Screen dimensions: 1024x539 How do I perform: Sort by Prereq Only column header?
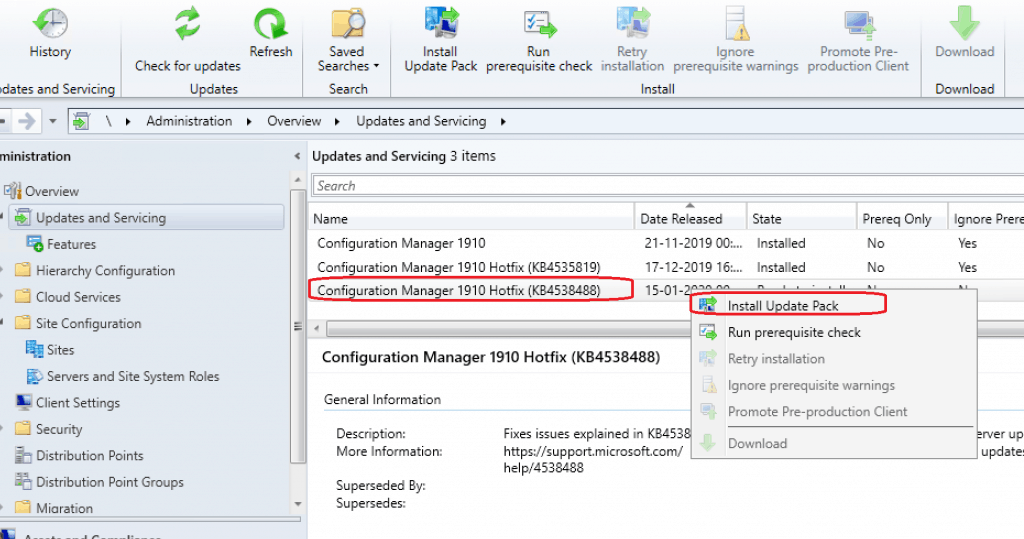pyautogui.click(x=902, y=219)
